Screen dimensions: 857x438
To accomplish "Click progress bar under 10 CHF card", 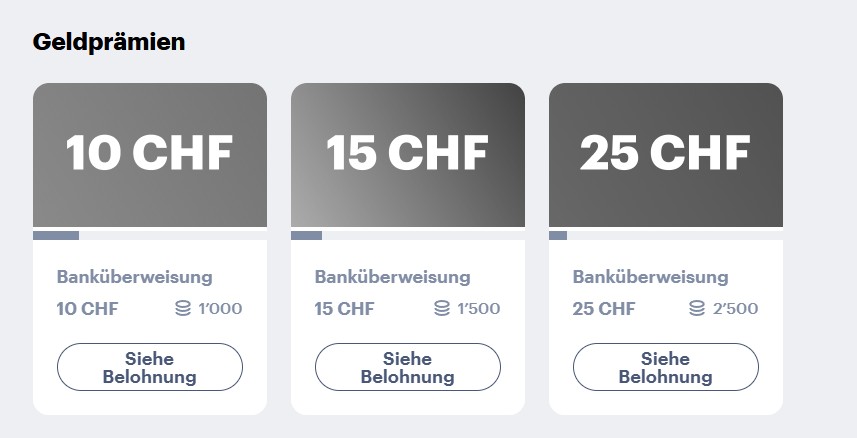I will coord(150,236).
